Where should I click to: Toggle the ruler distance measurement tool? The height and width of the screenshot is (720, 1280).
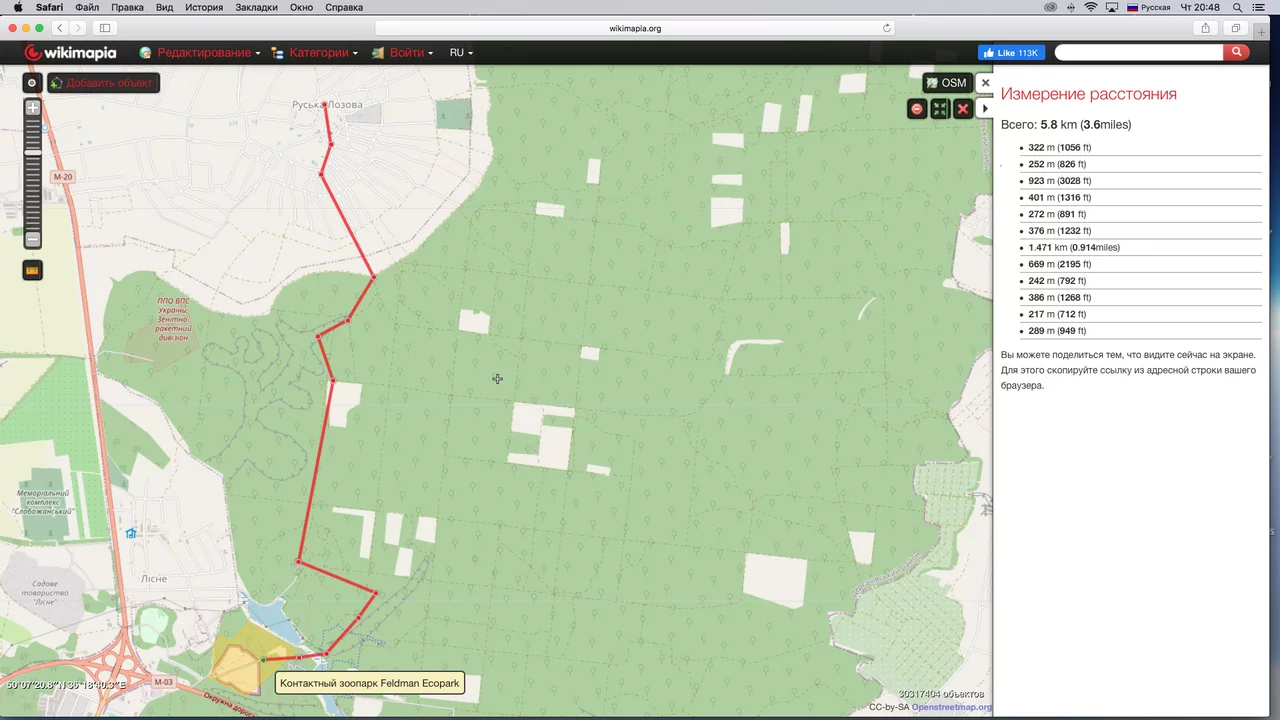(x=33, y=270)
